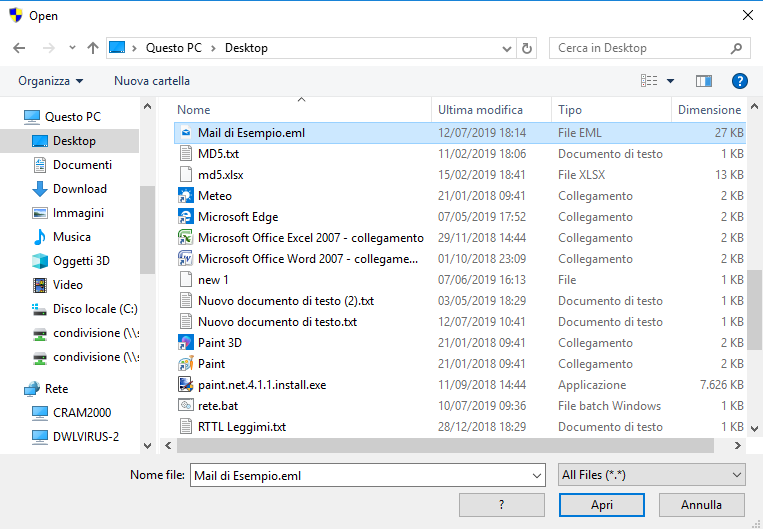Image resolution: width=763 pixels, height=529 pixels.
Task: Open the All Files (*.*) type dropdown
Action: [652, 475]
